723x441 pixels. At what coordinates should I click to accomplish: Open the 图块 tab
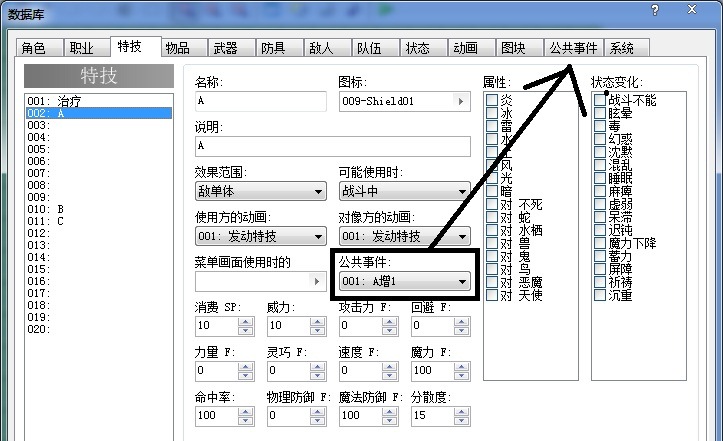click(x=518, y=48)
